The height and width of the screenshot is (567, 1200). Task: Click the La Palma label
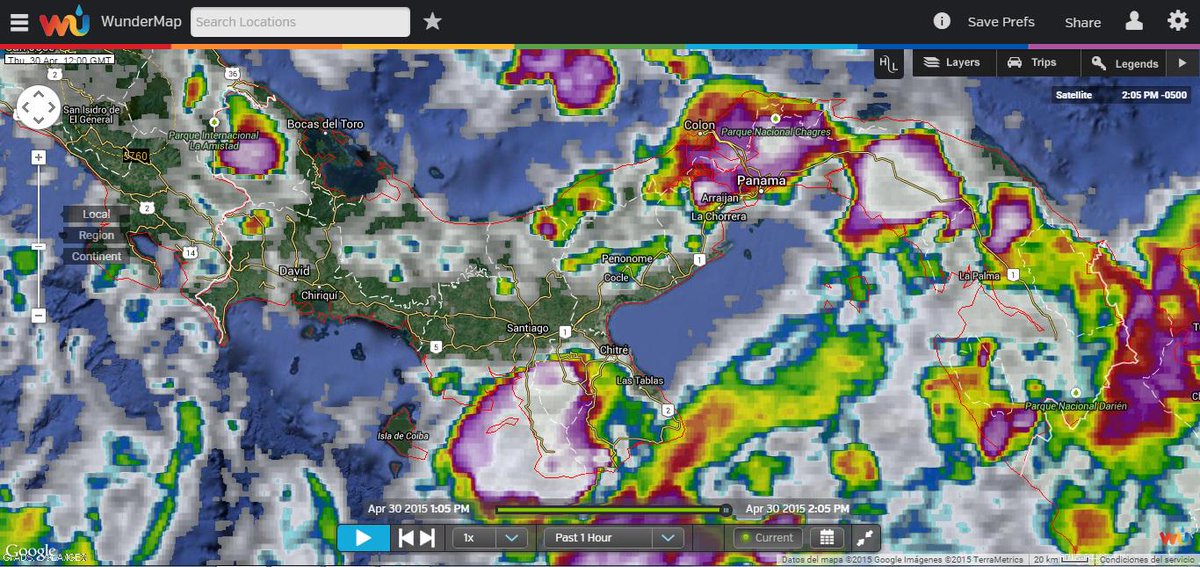pos(979,276)
